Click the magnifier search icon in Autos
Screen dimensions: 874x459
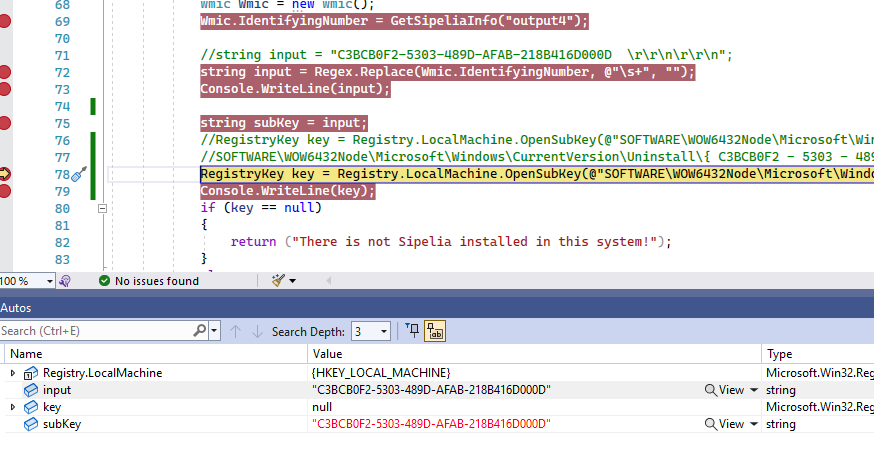click(x=200, y=331)
